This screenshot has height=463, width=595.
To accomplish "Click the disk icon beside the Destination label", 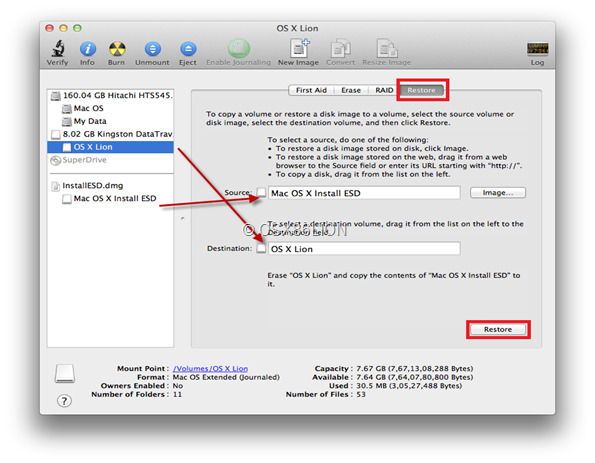I will click(x=261, y=248).
